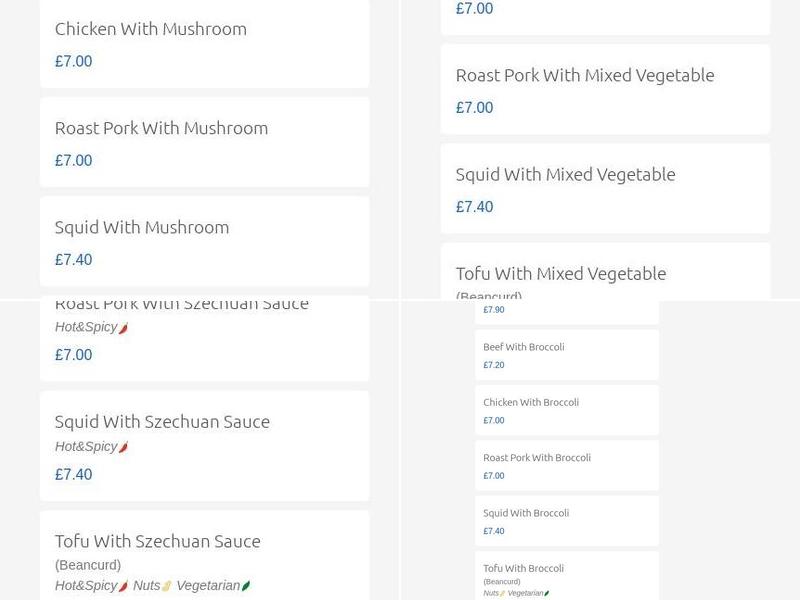The height and width of the screenshot is (600, 800).
Task: Select the Squid With Broccoli menu card
Action: [x=567, y=520]
